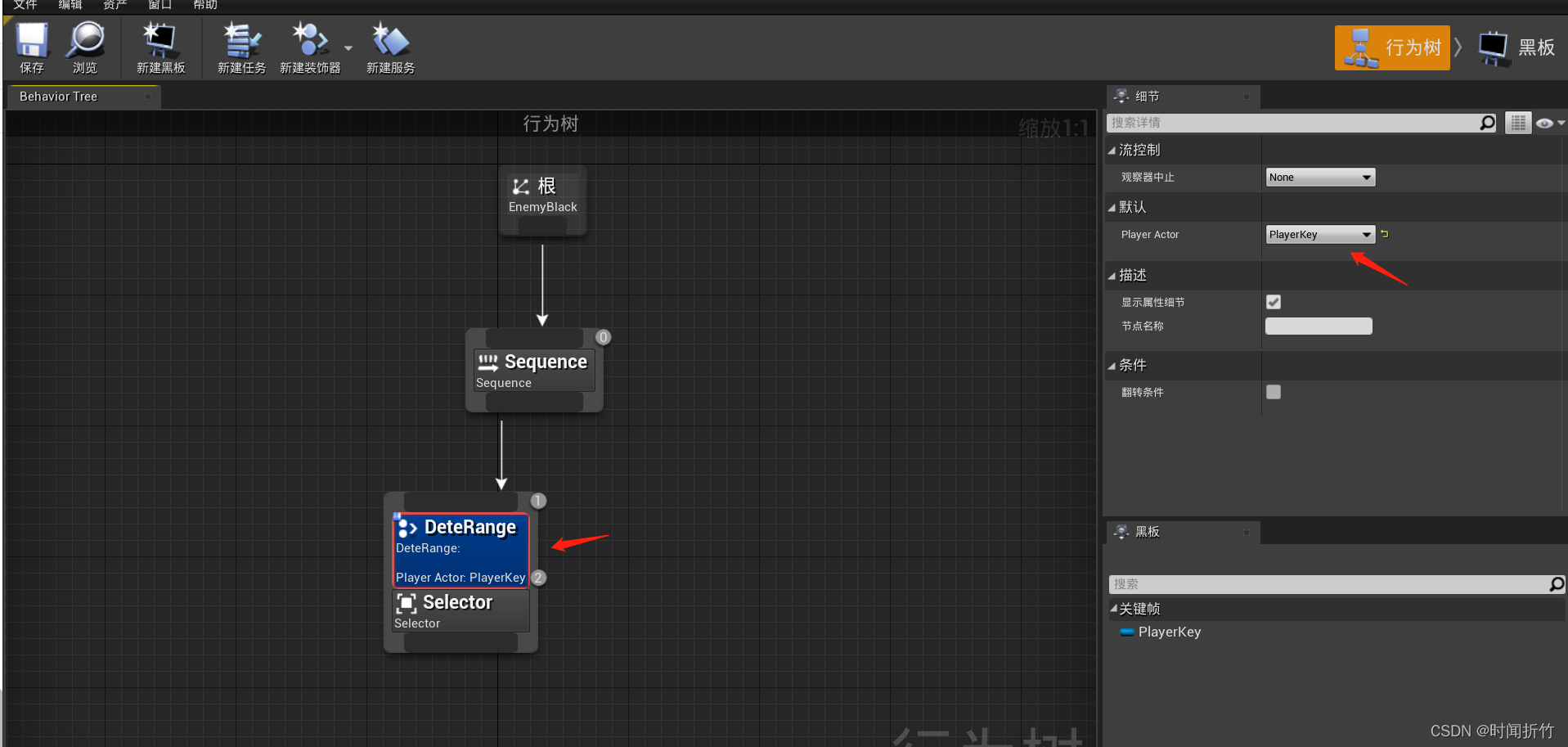Open the eye view options dropdown
This screenshot has height=747, width=1568.
click(1549, 124)
